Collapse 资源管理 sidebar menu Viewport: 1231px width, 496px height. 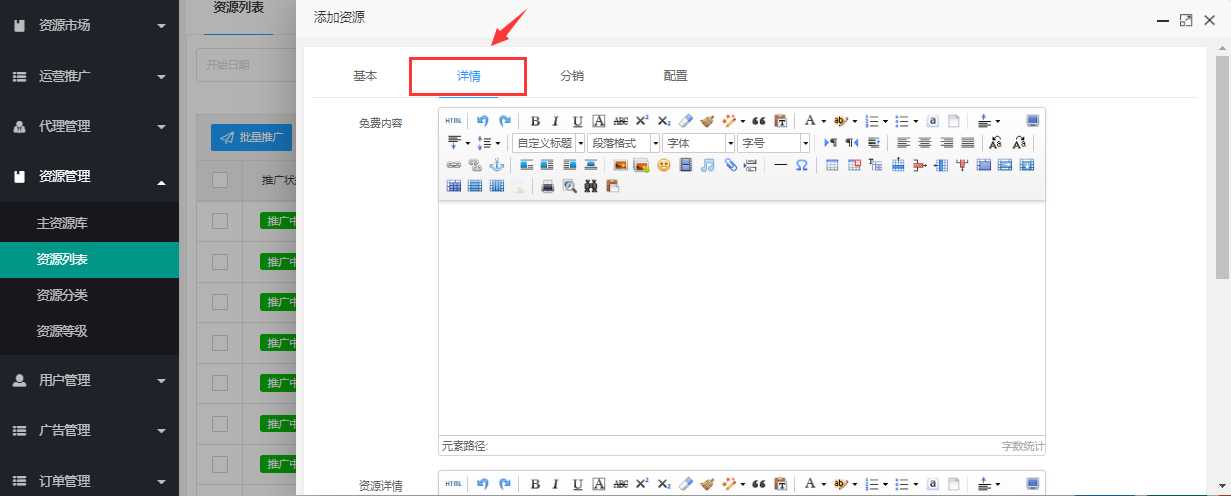pyautogui.click(x=89, y=176)
